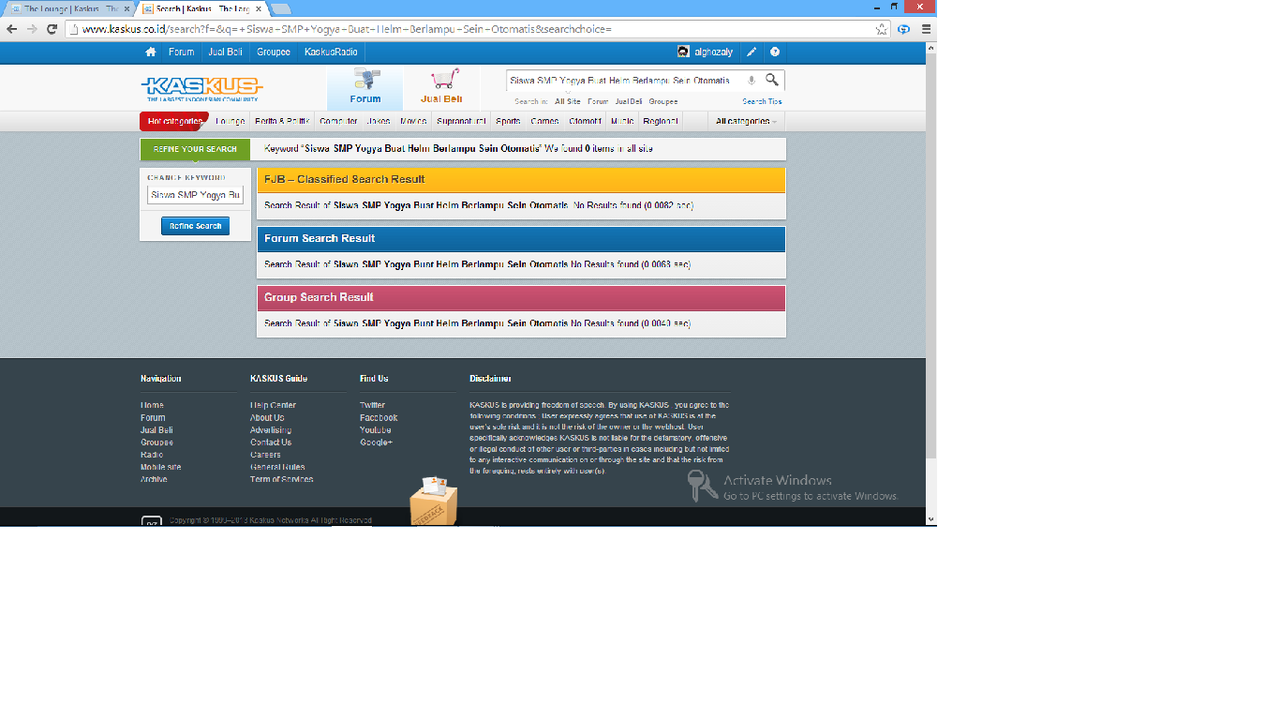Expand the All categories dropdown
This screenshot has height=720, width=1280.
pyautogui.click(x=745, y=121)
